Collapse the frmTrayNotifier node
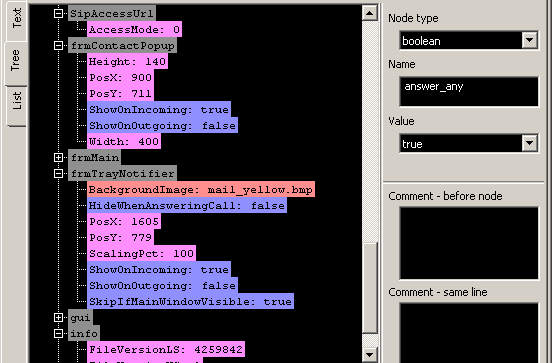Viewport: 552px width, 363px height. coord(58,173)
